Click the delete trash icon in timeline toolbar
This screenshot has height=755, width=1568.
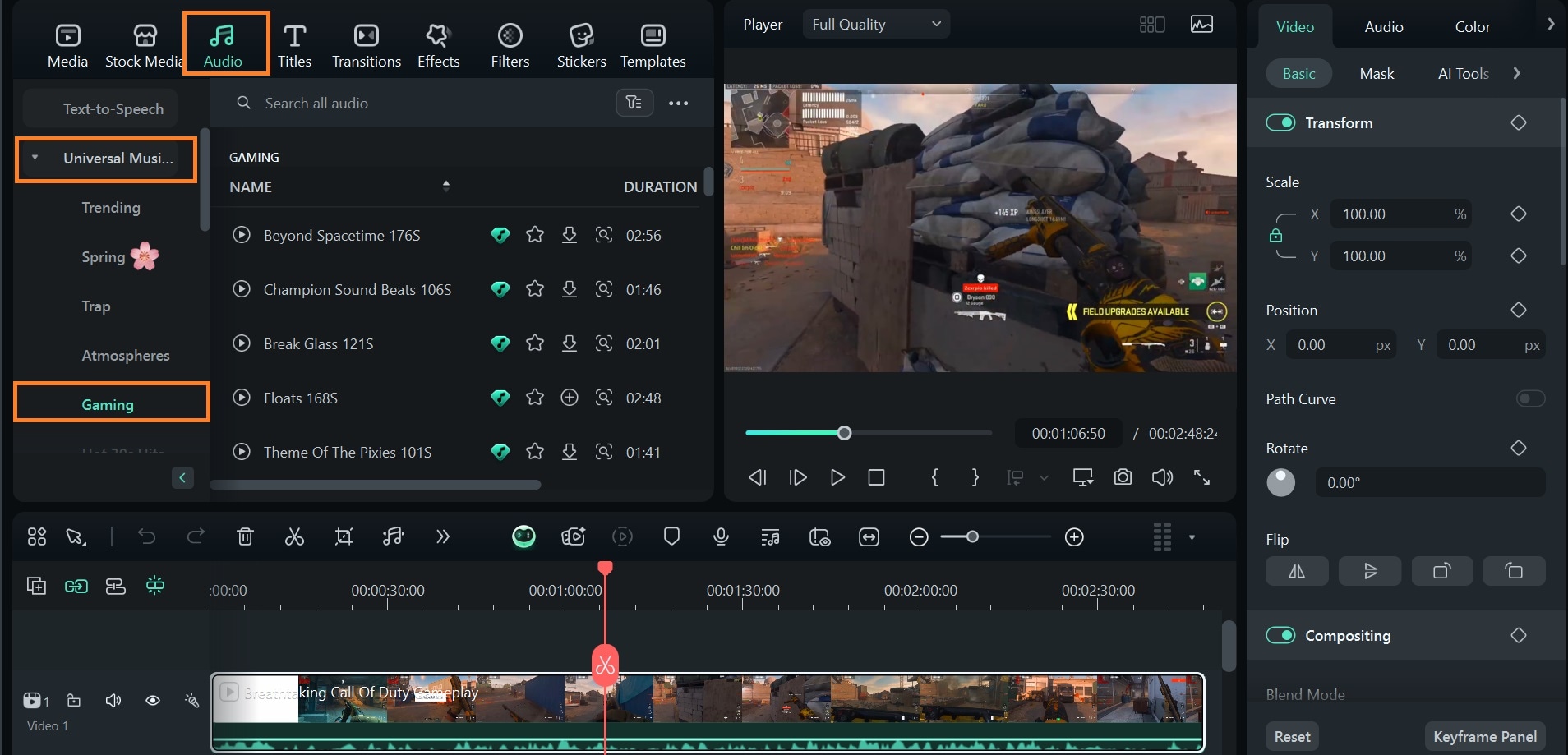click(245, 537)
